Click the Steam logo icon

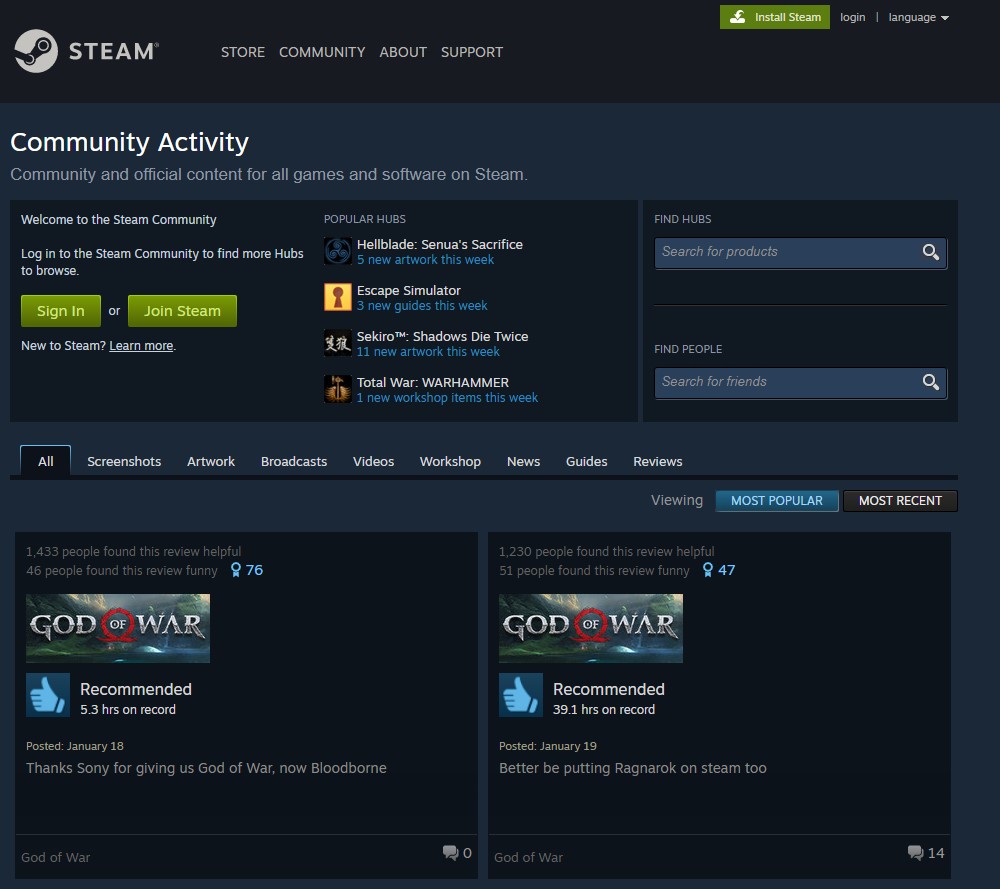pos(36,51)
